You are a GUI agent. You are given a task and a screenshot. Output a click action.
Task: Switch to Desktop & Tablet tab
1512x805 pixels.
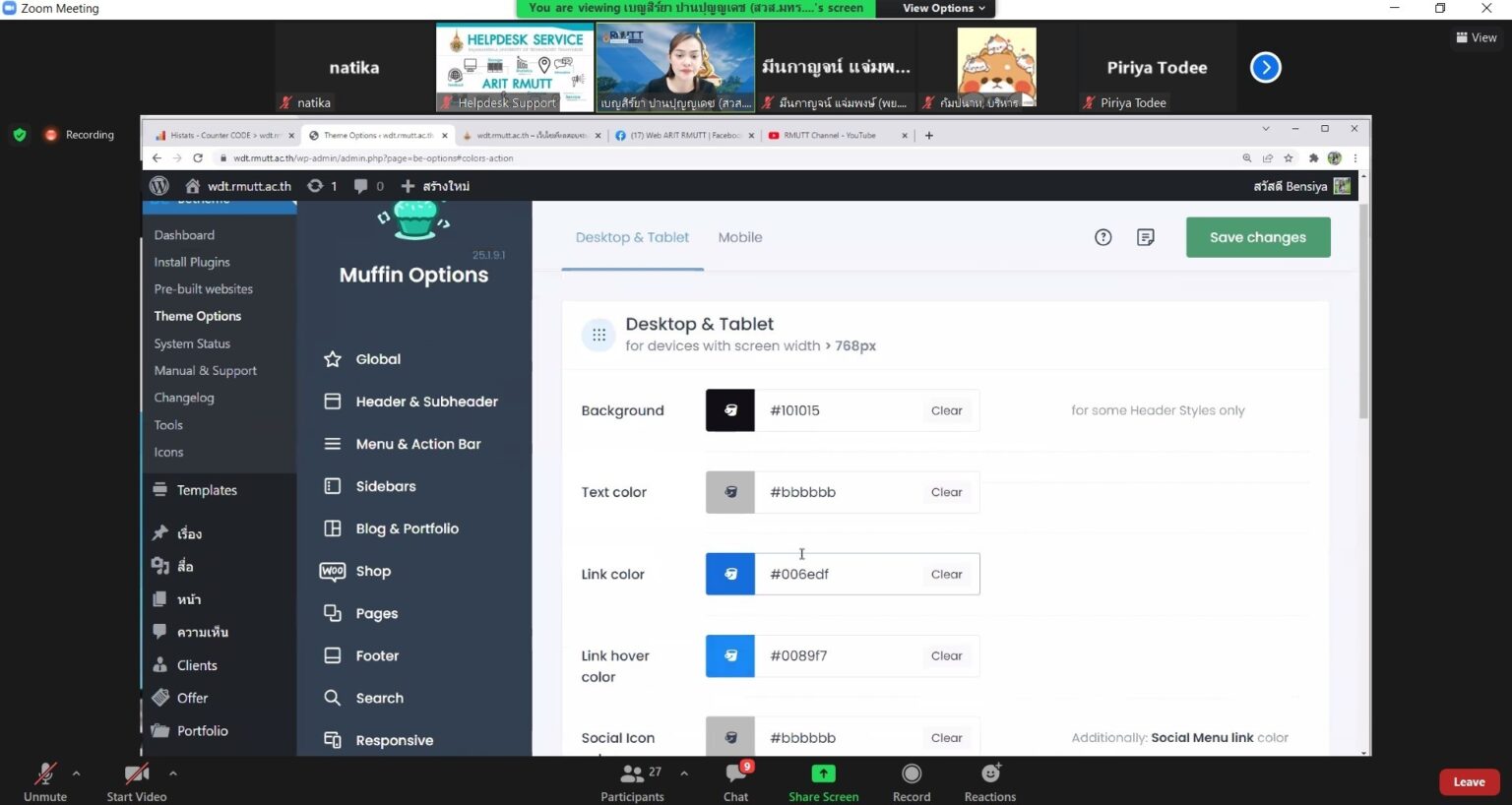coord(632,237)
